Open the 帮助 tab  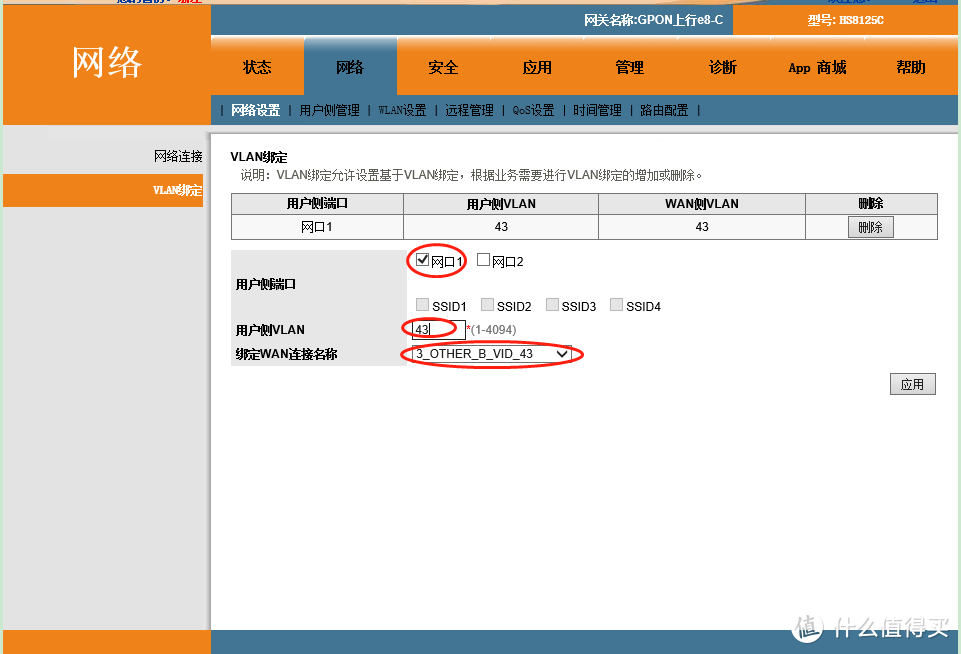(x=911, y=66)
